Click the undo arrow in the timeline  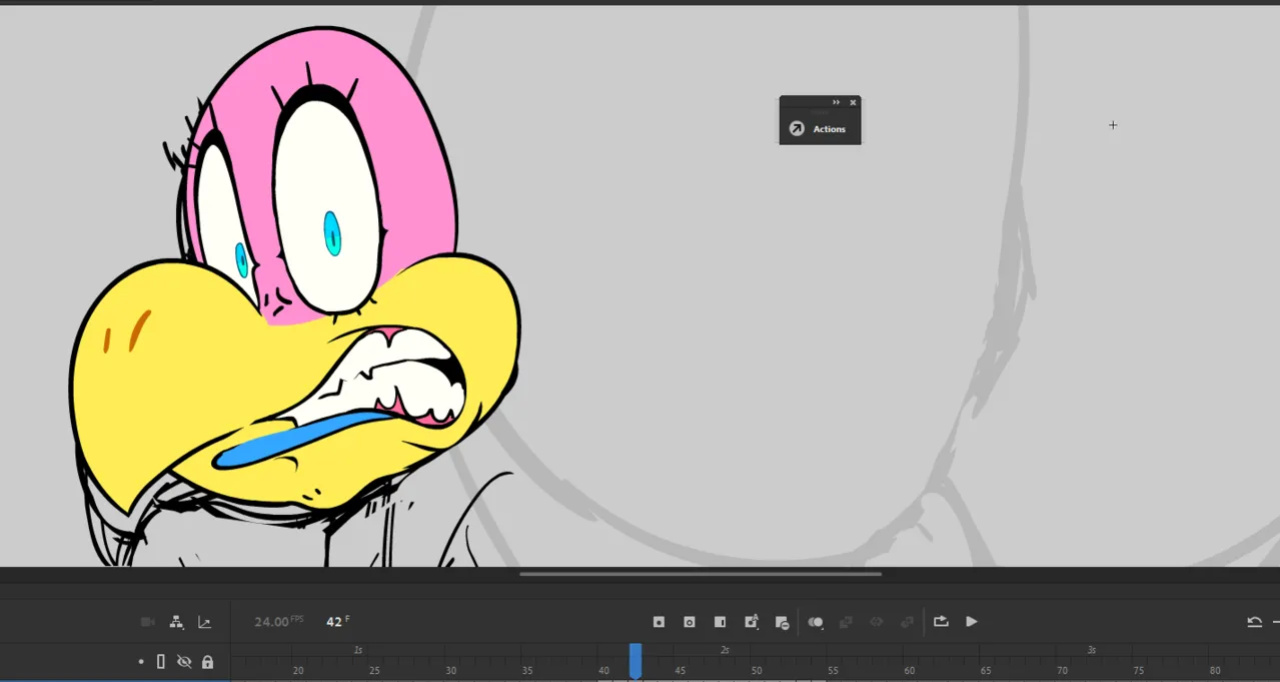coord(1254,622)
